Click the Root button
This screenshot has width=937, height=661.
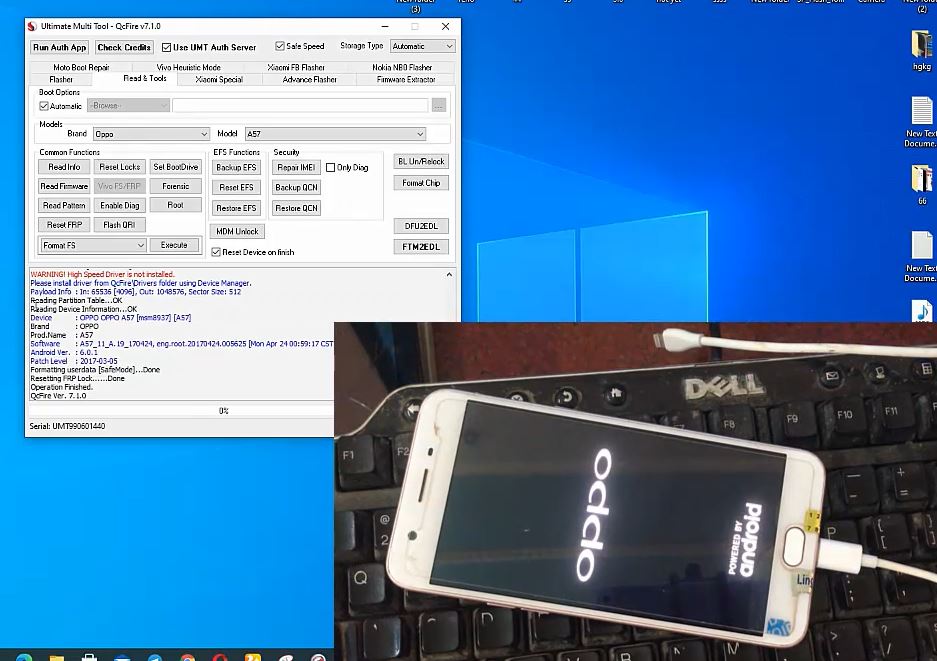176,205
